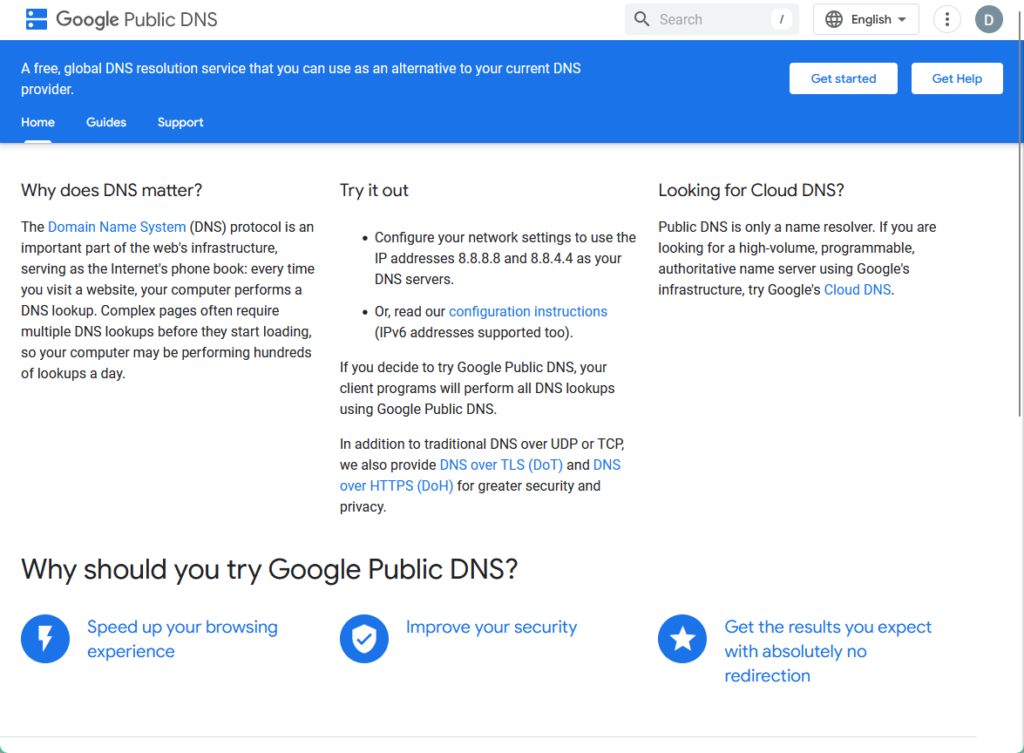Click the slash shortcut key in search
This screenshot has height=753, width=1024.
(x=782, y=19)
